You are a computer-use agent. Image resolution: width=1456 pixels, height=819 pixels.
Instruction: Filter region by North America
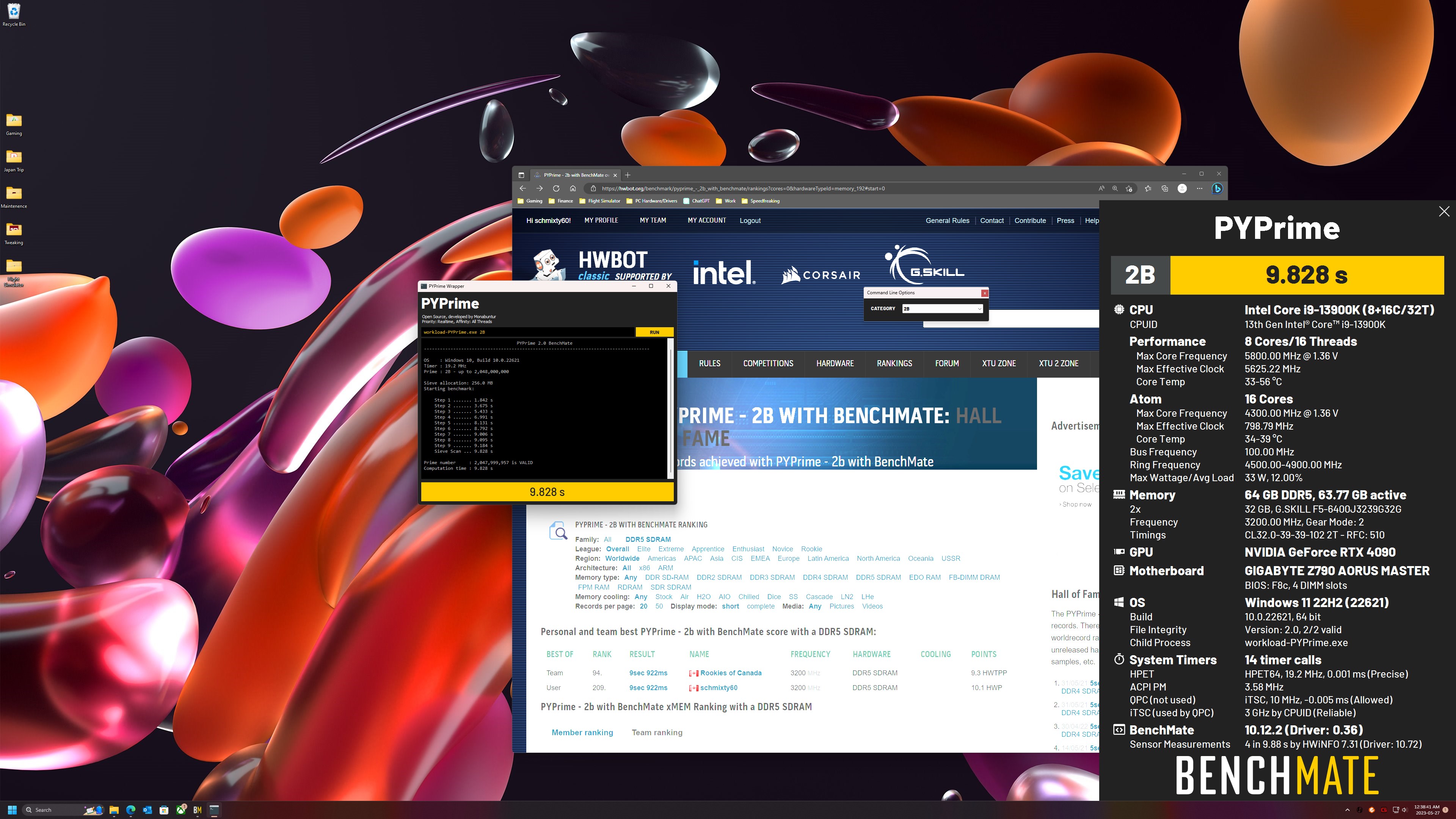878,559
